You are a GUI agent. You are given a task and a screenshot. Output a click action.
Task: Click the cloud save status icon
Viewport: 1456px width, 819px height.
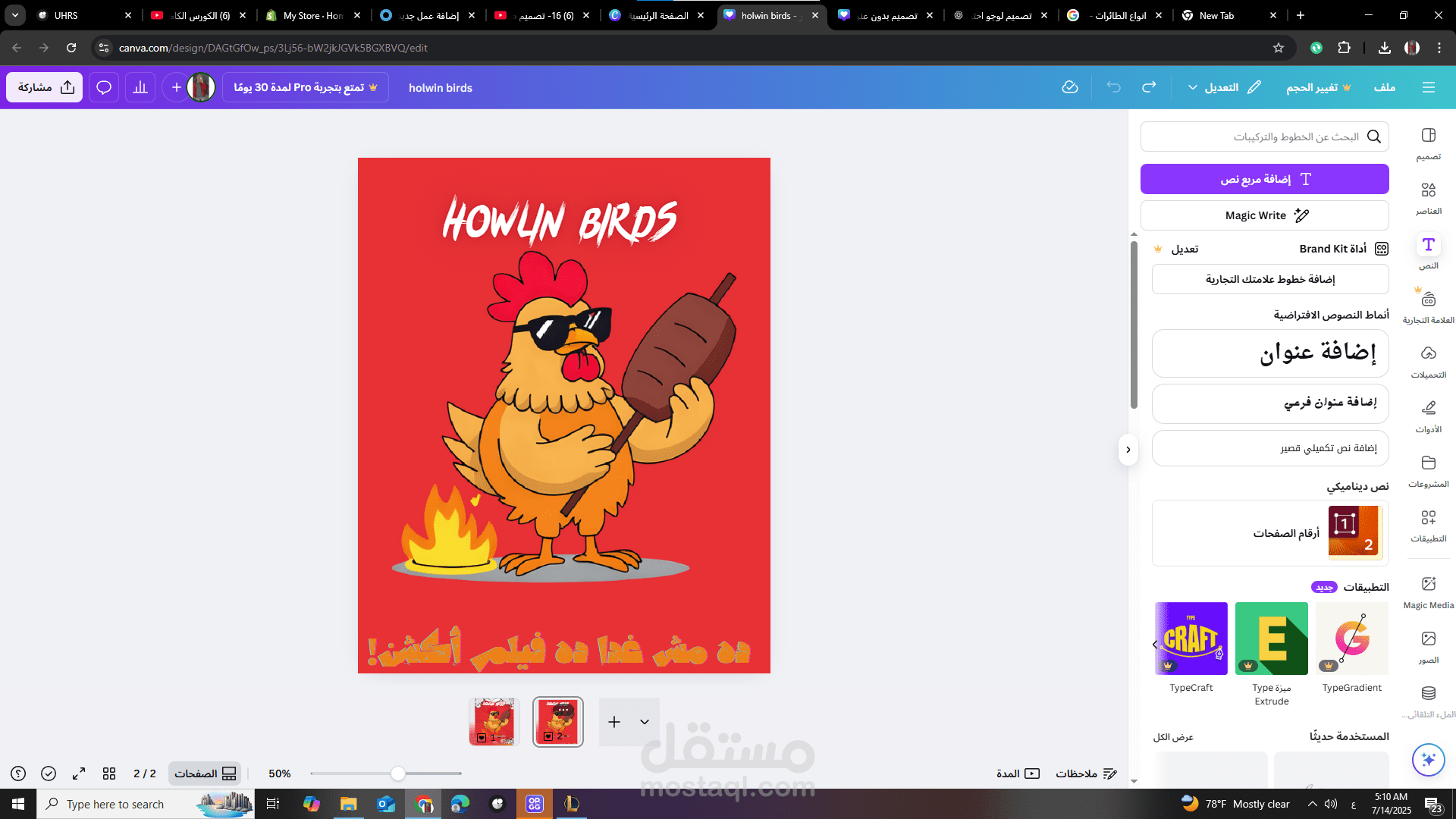pos(1070,88)
